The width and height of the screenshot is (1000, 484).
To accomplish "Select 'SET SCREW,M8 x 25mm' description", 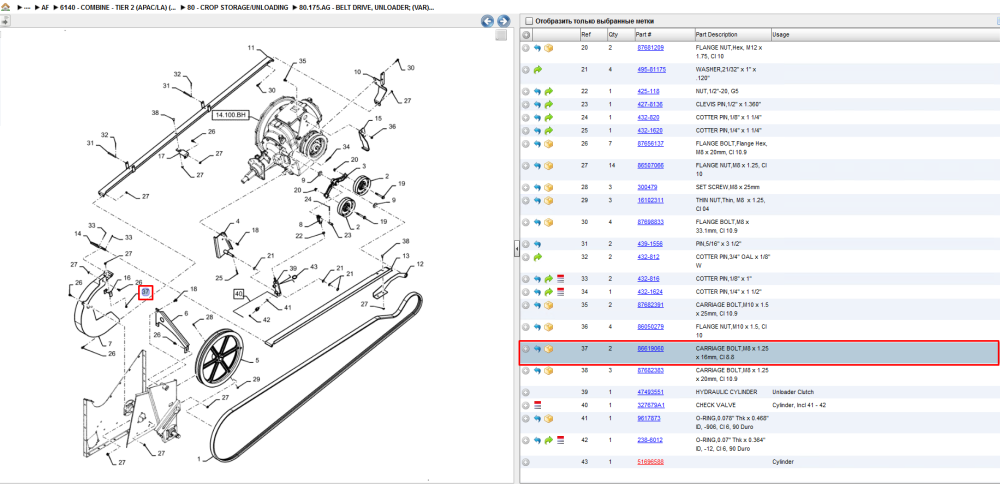I will click(728, 187).
